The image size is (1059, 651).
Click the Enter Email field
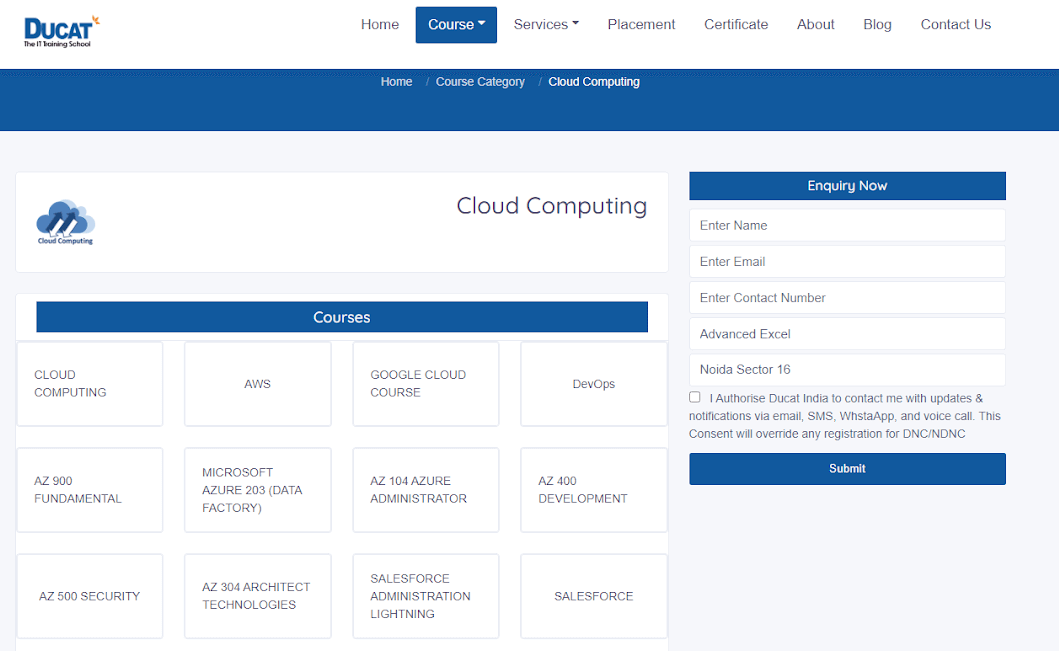coord(847,261)
